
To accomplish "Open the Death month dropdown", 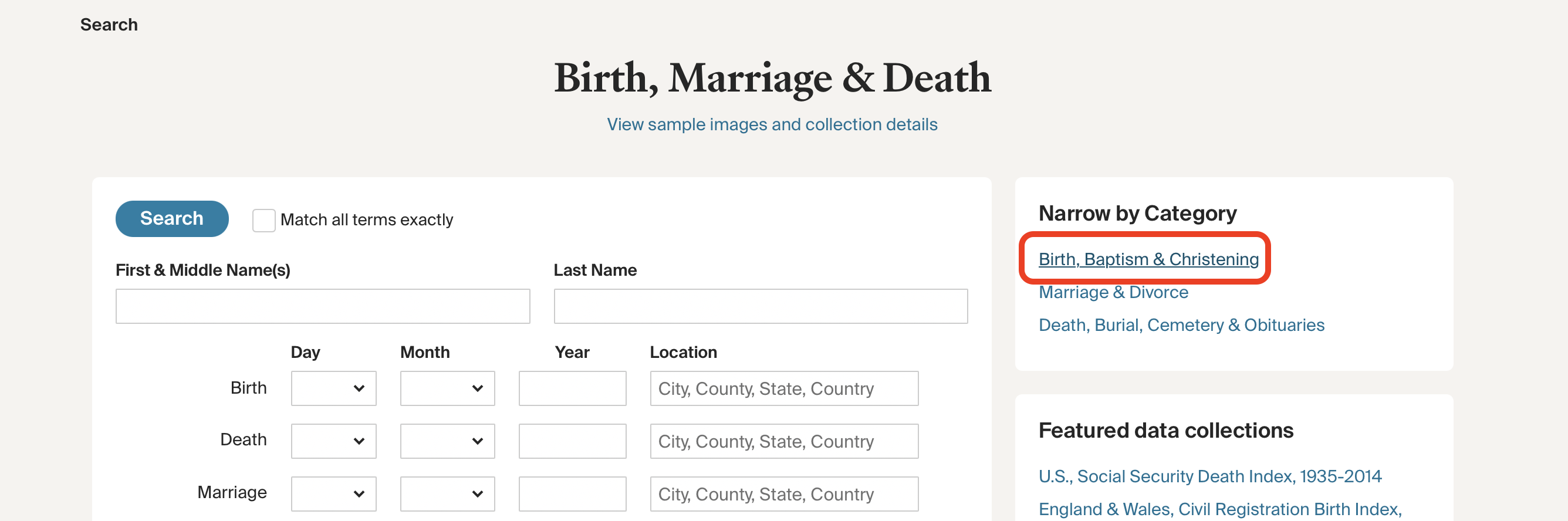I will point(447,441).
